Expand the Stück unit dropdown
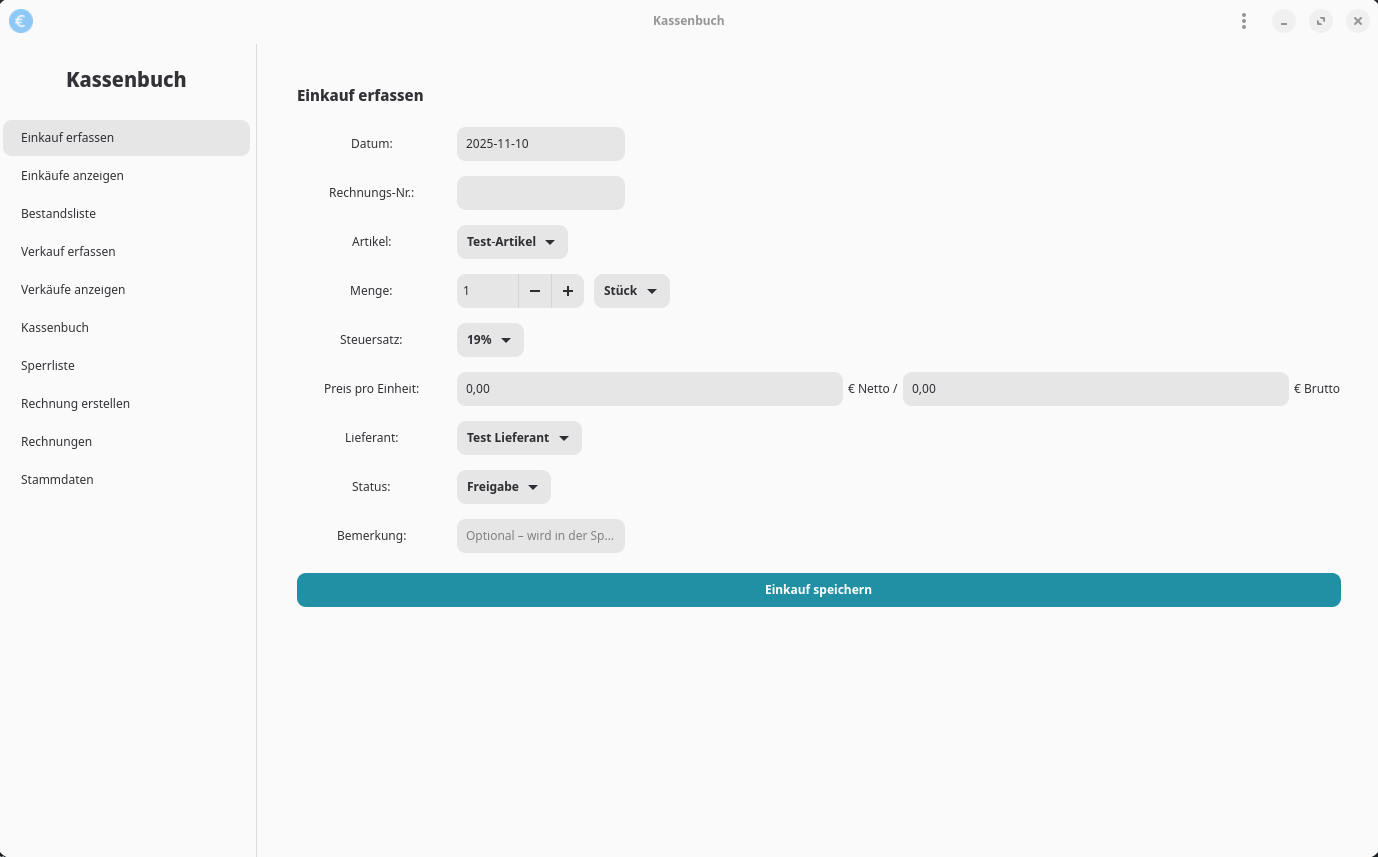1378x857 pixels. click(x=631, y=291)
